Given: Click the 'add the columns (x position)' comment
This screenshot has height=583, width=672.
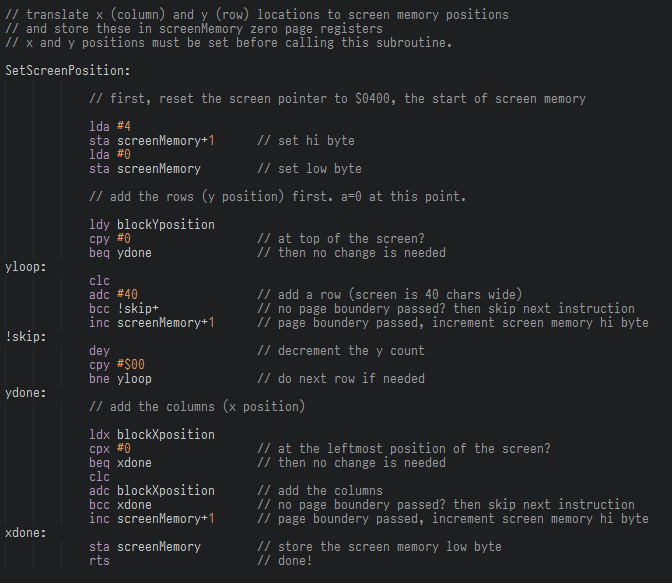Looking at the screenshot, I should (x=197, y=407).
